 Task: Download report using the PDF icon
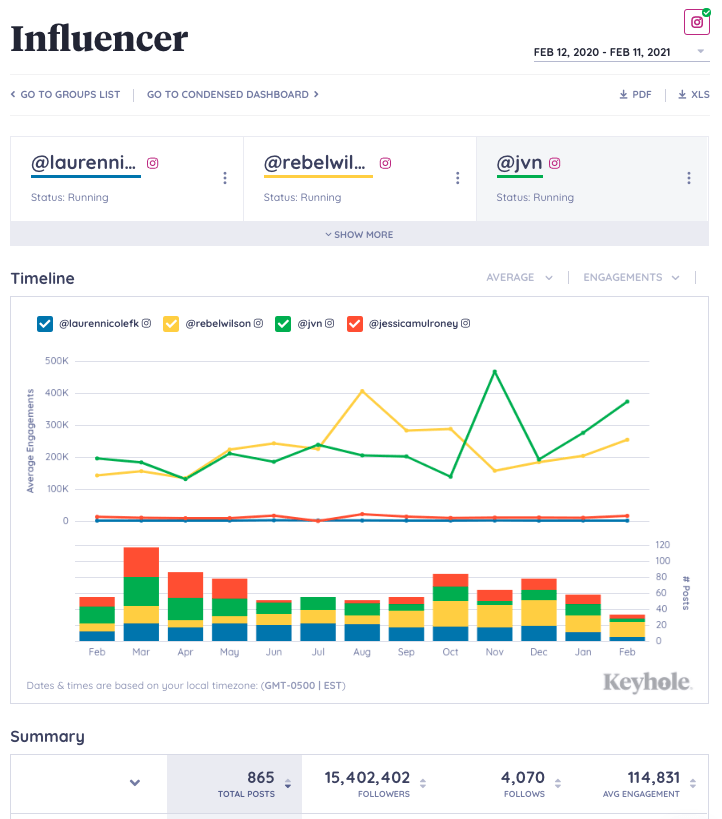pyautogui.click(x=635, y=95)
